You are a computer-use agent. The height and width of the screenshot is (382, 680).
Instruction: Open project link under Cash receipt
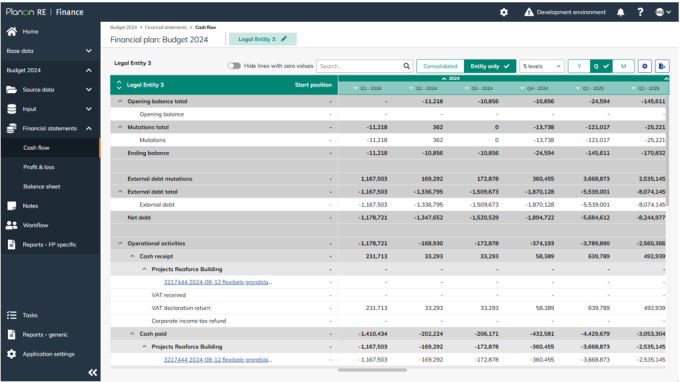(x=218, y=282)
